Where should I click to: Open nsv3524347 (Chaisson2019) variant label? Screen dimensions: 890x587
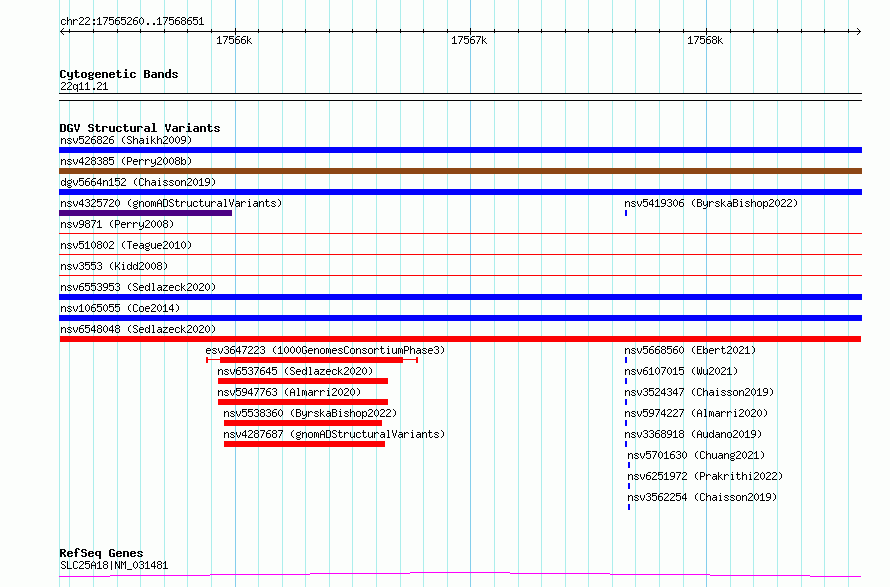click(x=699, y=392)
